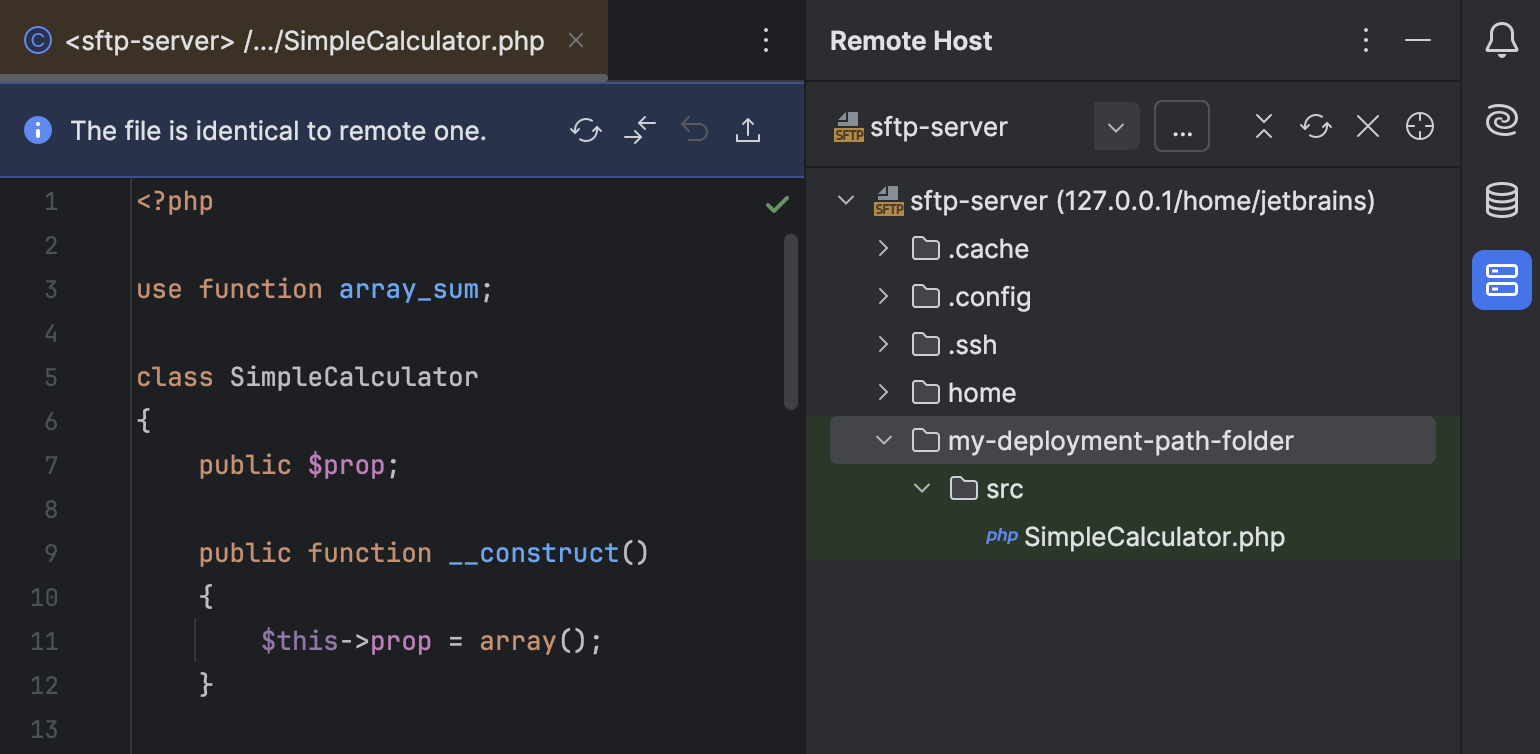The height and width of the screenshot is (754, 1540).
Task: Open the Database tool window icon
Action: (1502, 200)
